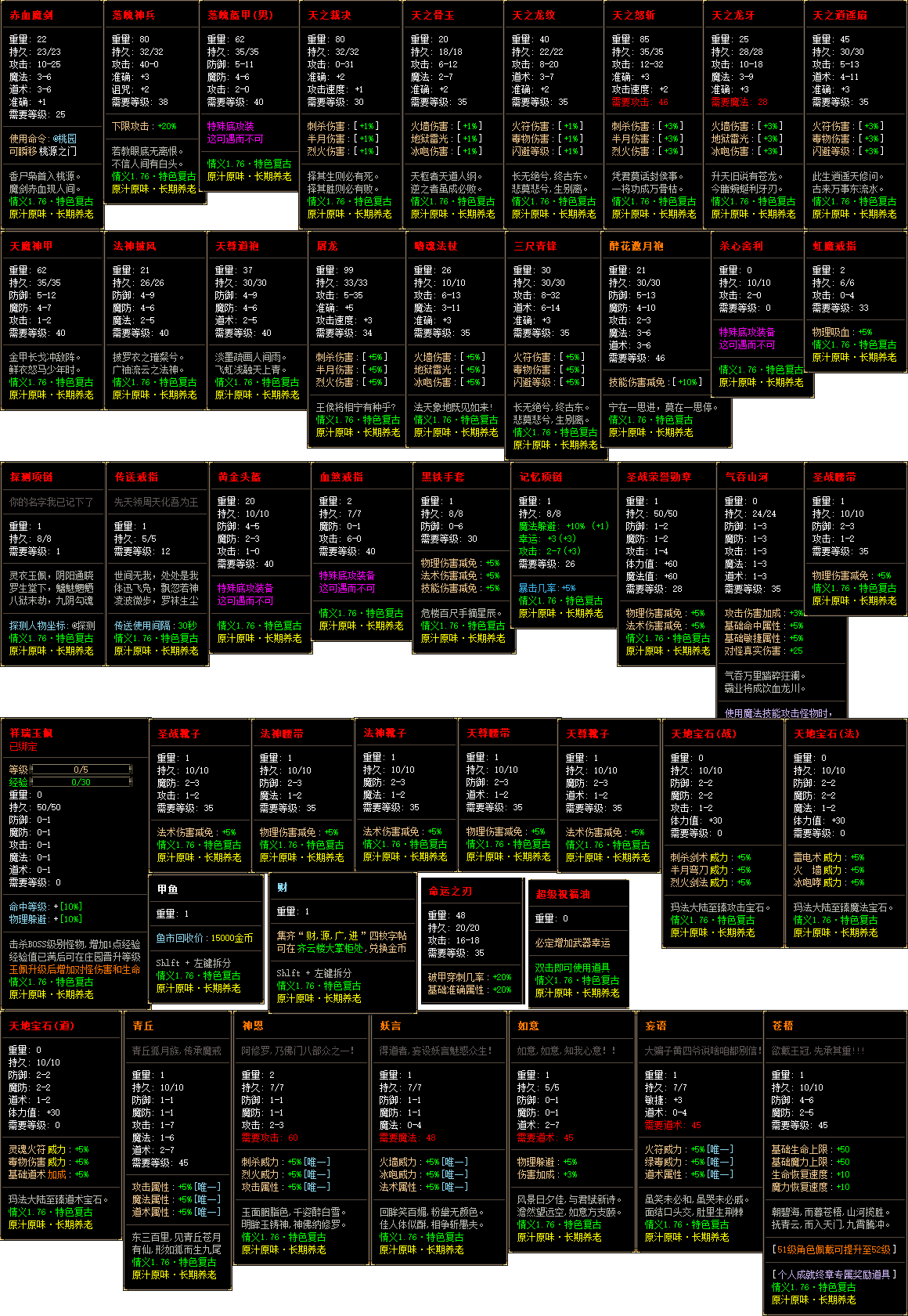Click the 天地宝石(战) gem title
The image size is (908, 1316).
(x=703, y=734)
